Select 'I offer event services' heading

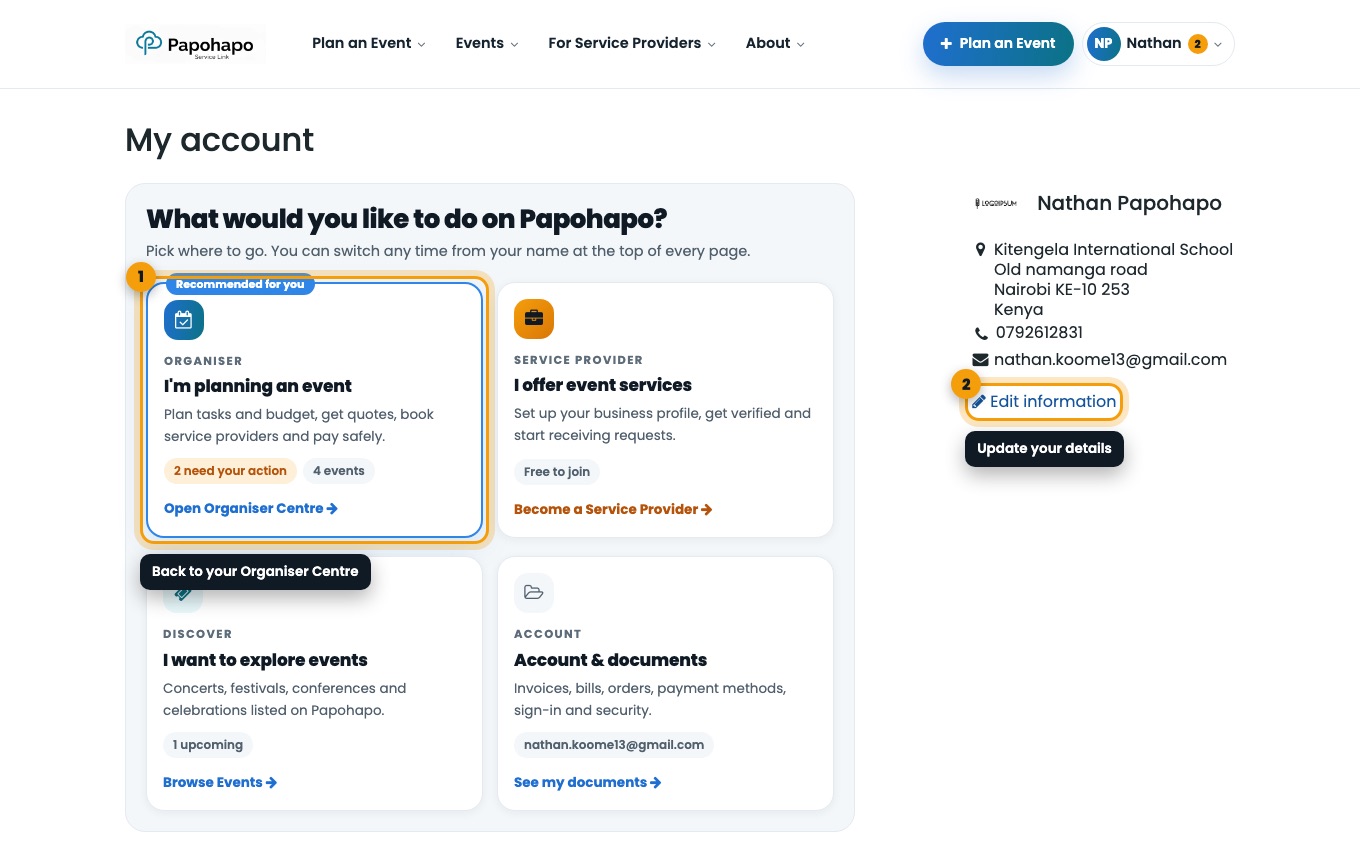(603, 385)
